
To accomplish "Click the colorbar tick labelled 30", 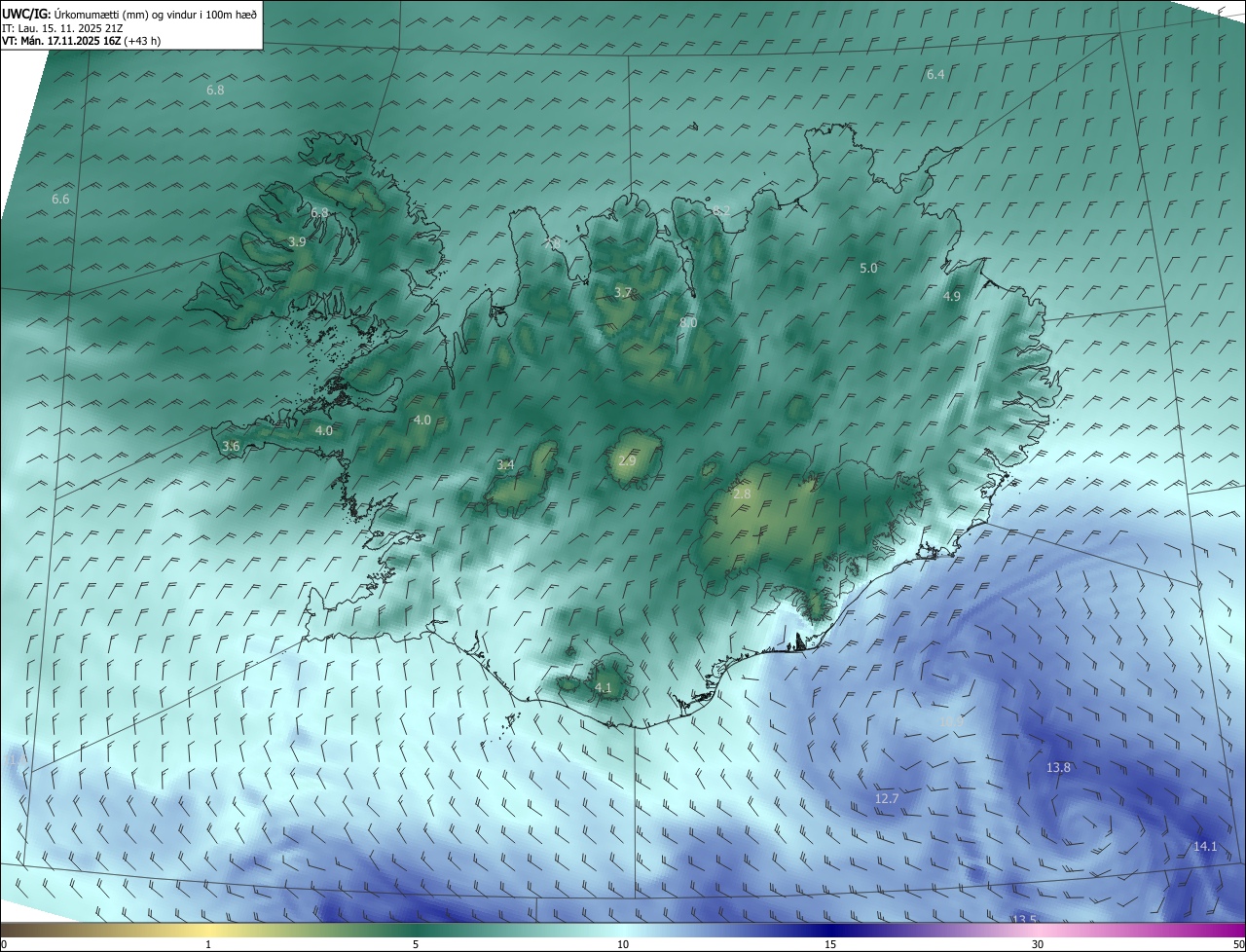I will click(x=1038, y=944).
